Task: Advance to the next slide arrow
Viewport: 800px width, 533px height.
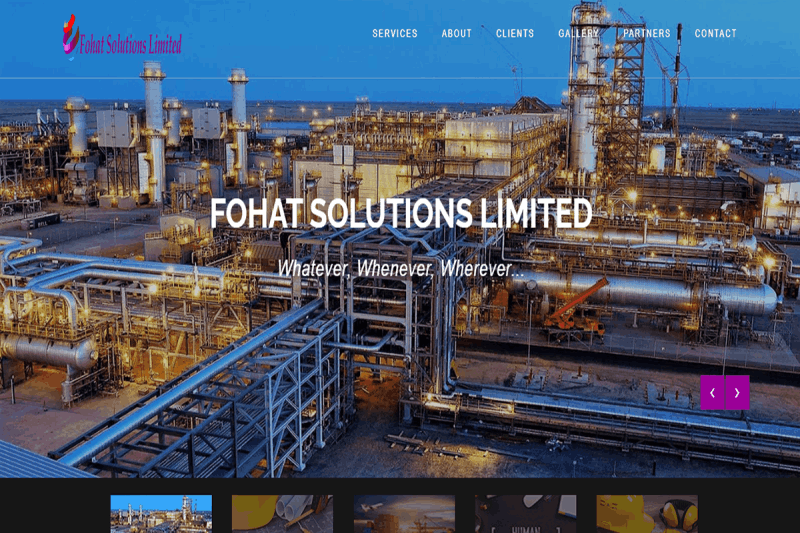Action: [737, 393]
